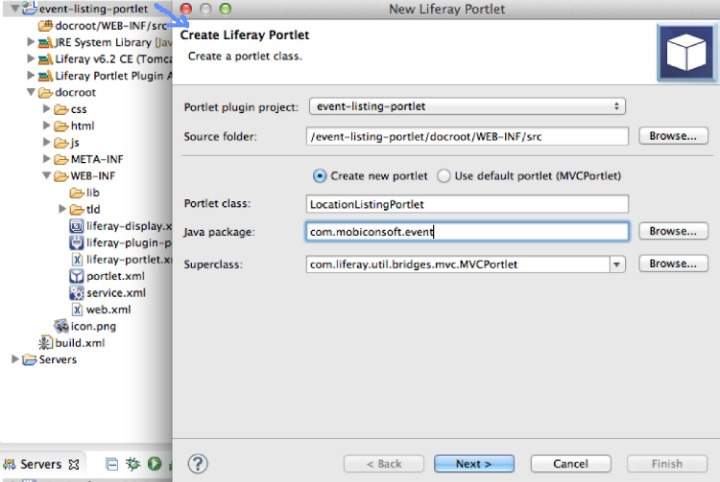
Task: Close the Servers view tab
Action: 73,465
